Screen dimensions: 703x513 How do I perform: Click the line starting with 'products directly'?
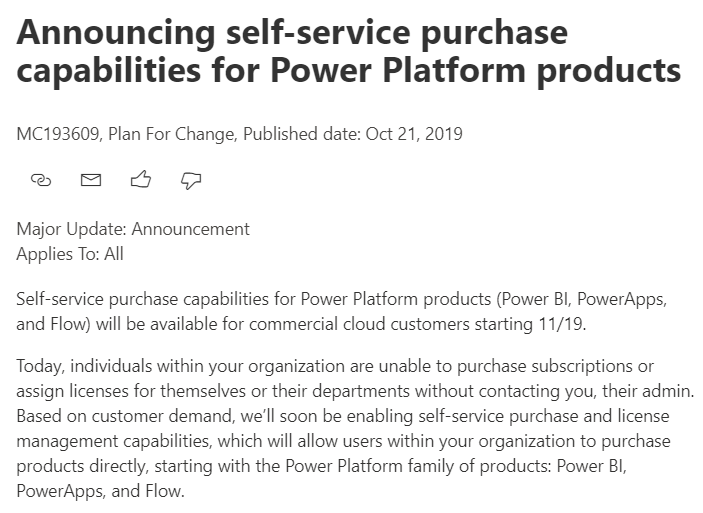click(x=321, y=466)
